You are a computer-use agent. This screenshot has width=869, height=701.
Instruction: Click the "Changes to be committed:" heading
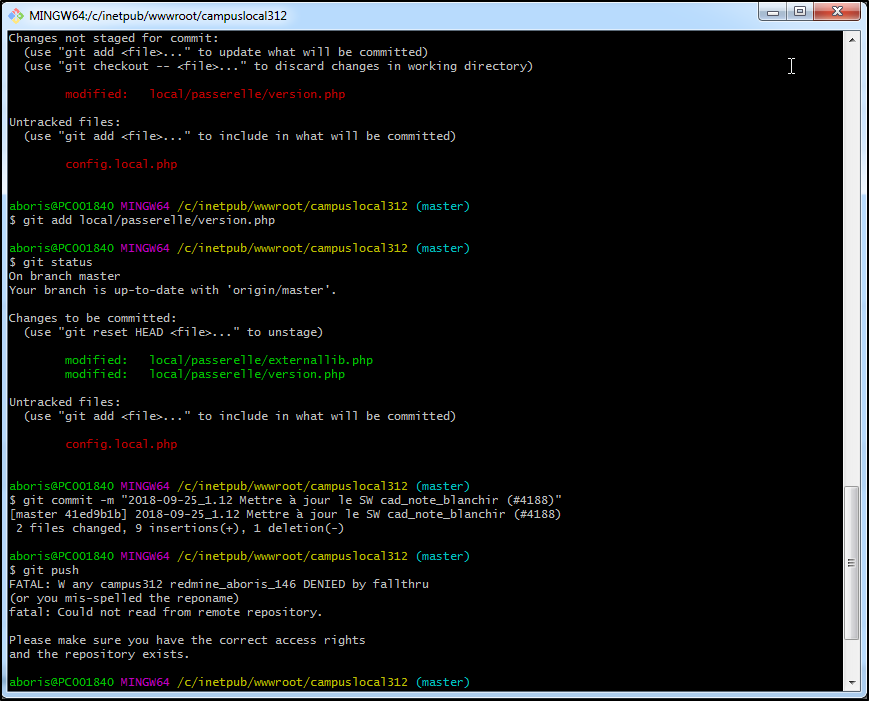click(x=92, y=318)
